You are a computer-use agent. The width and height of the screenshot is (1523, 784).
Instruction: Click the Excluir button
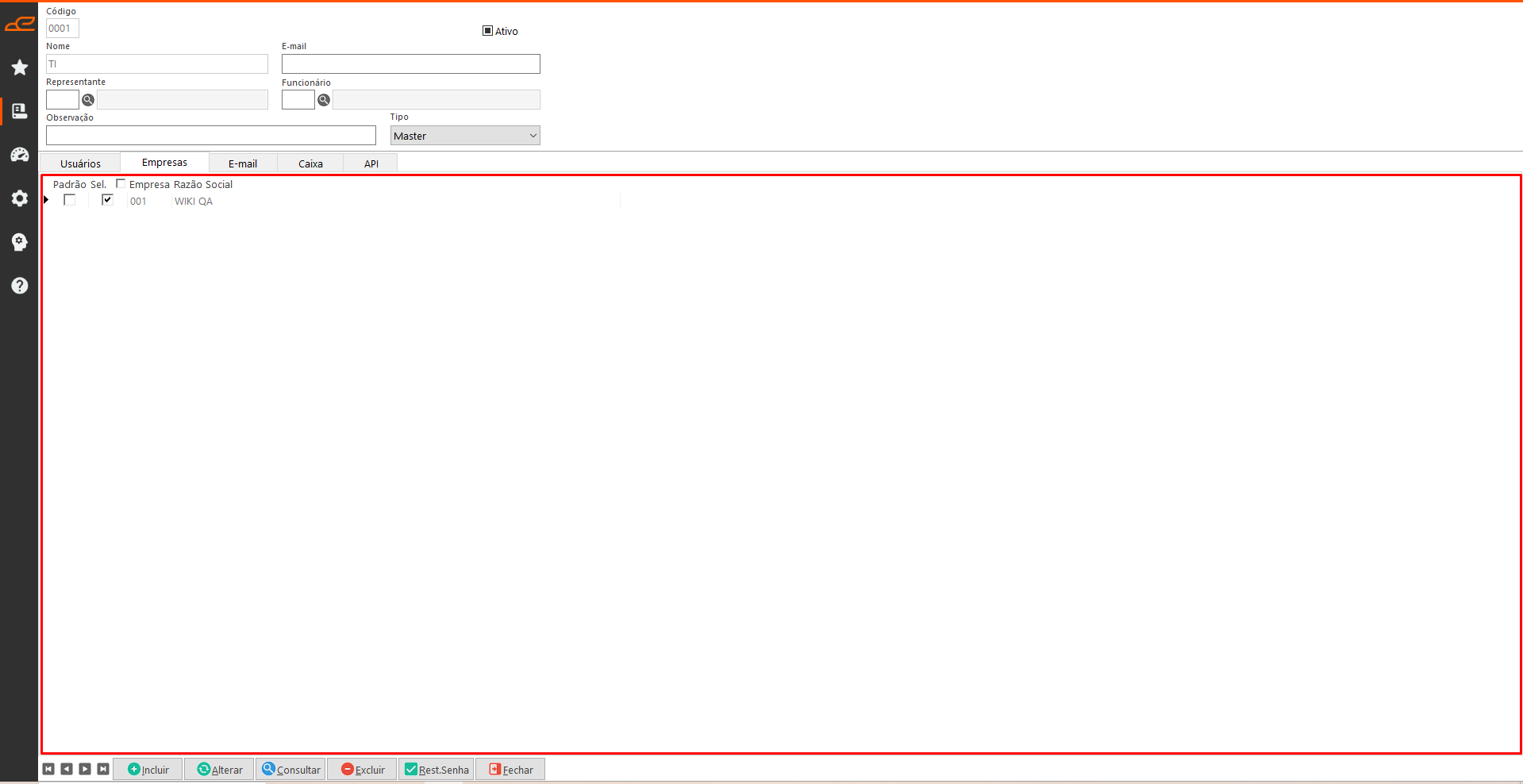click(363, 770)
